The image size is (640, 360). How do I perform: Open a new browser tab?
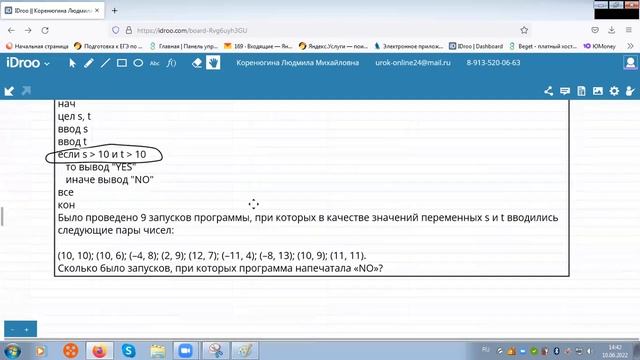point(115,11)
